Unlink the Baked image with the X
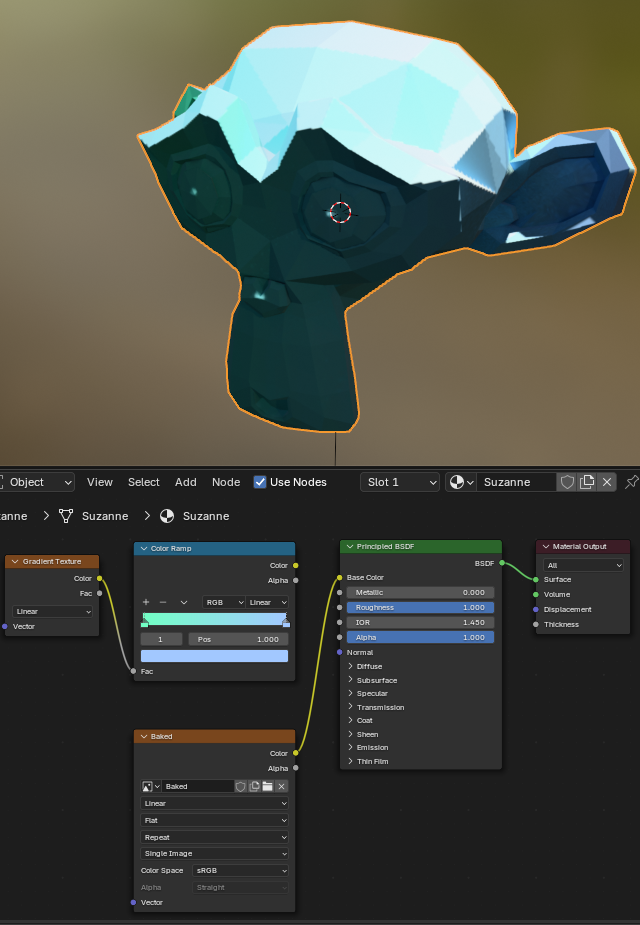640x925 pixels. click(281, 786)
